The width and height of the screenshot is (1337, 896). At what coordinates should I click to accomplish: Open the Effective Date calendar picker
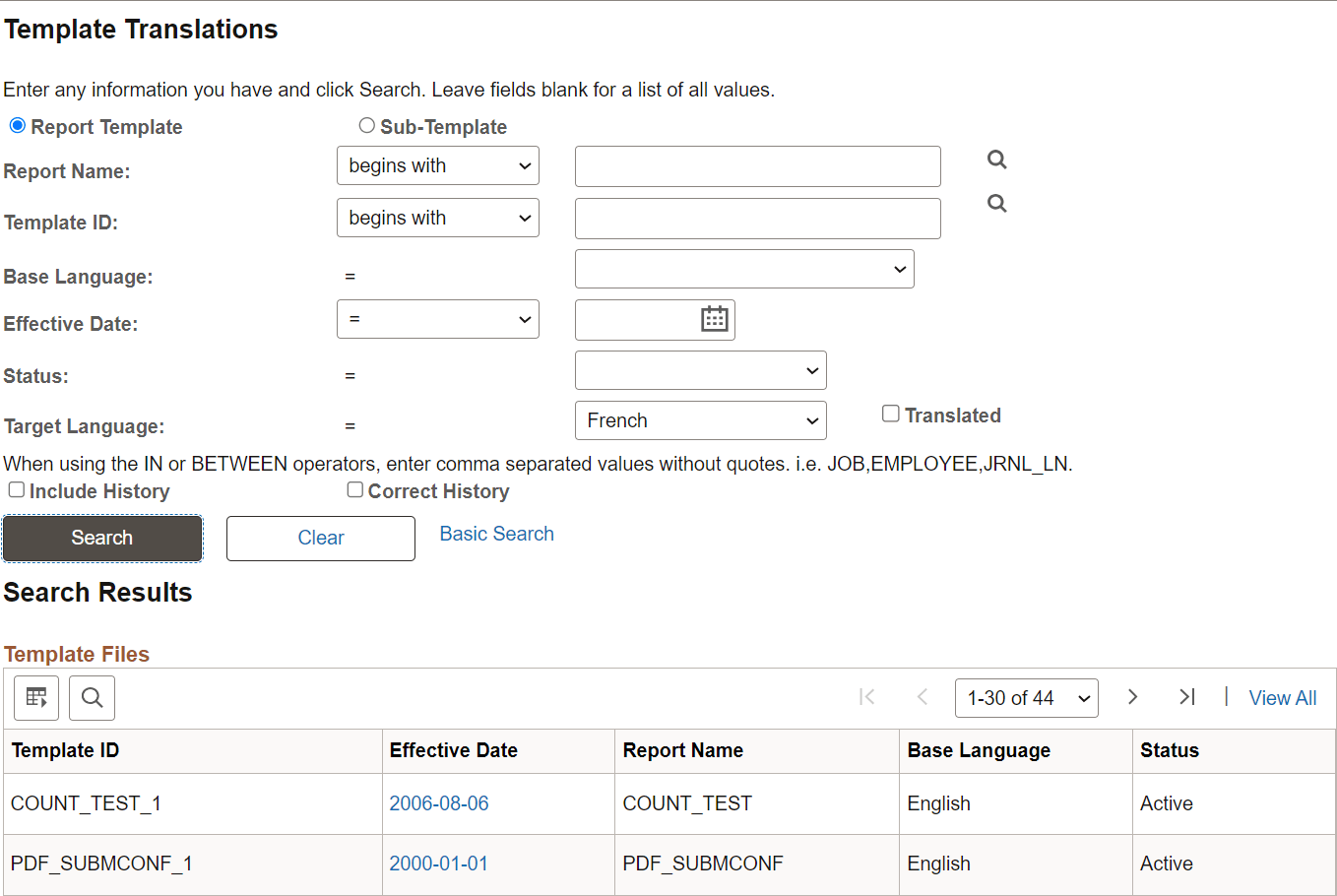click(x=717, y=319)
